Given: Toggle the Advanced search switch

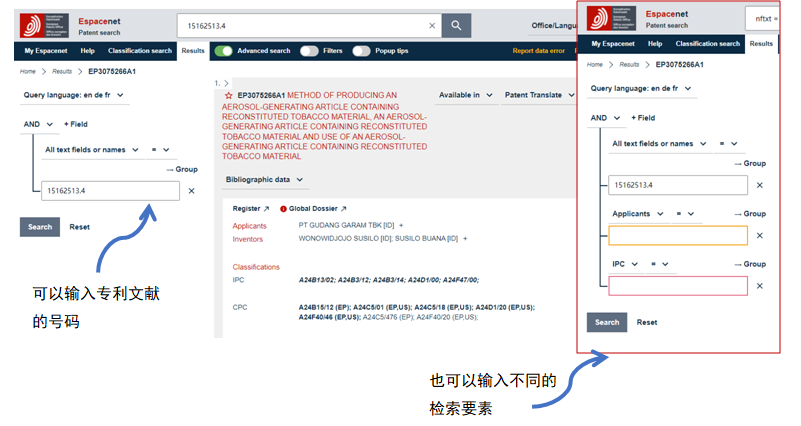Looking at the screenshot, I should 223,51.
